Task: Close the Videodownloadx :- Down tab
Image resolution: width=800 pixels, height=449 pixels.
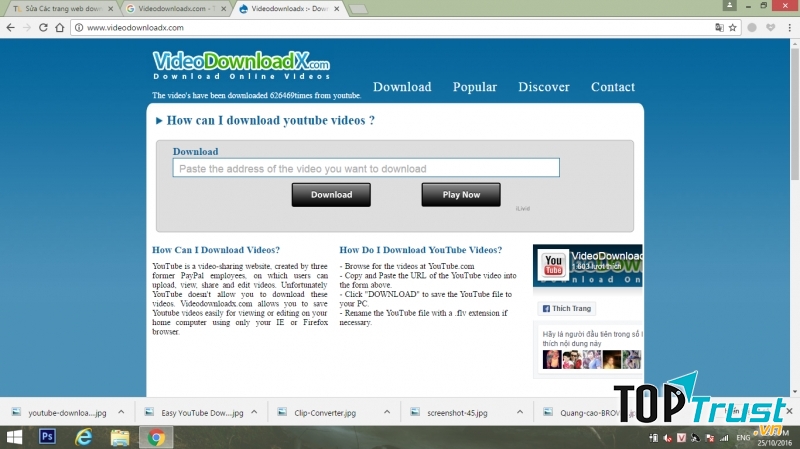Action: [x=337, y=9]
